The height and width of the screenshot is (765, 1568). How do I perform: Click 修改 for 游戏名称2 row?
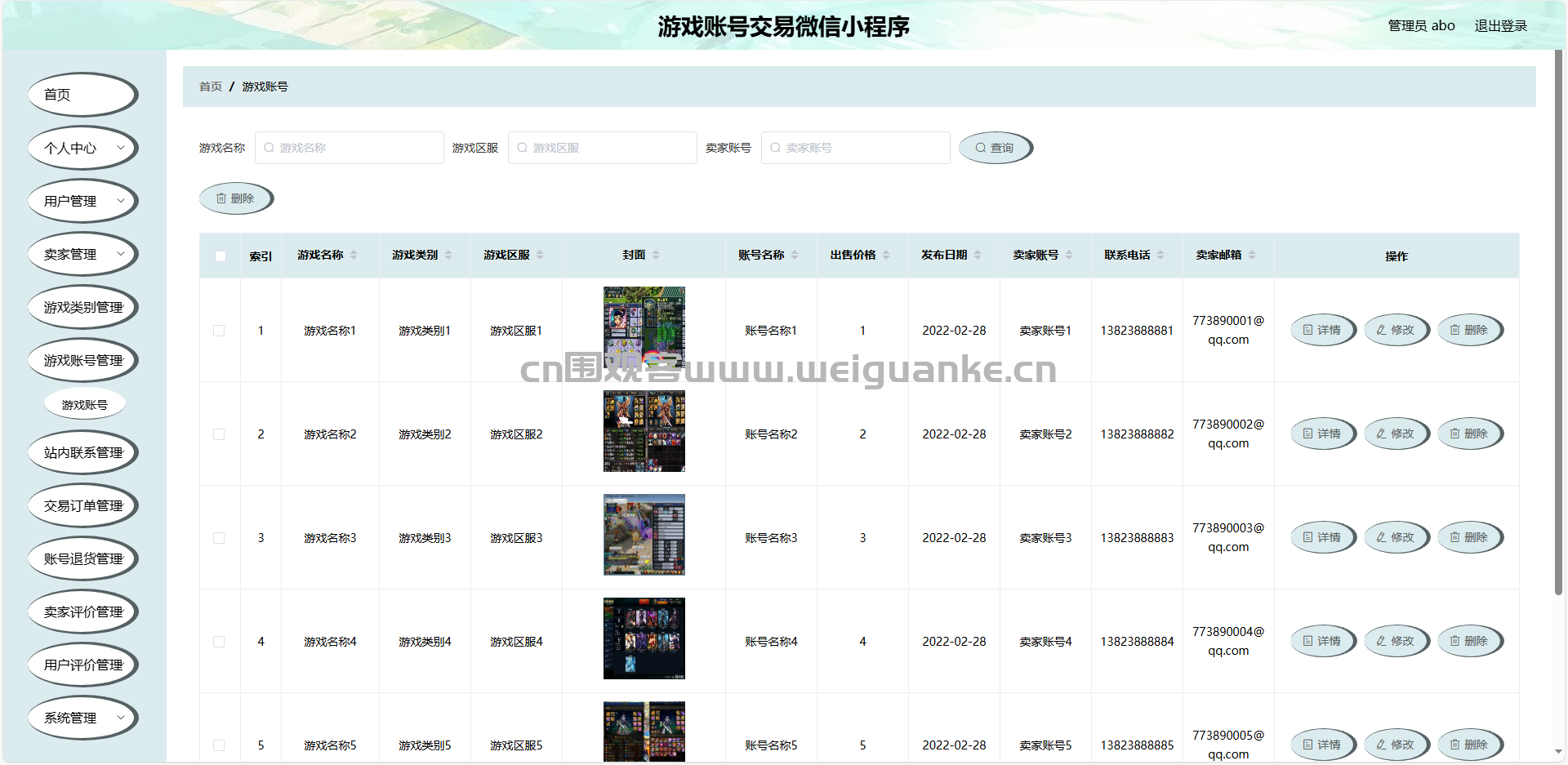1396,434
